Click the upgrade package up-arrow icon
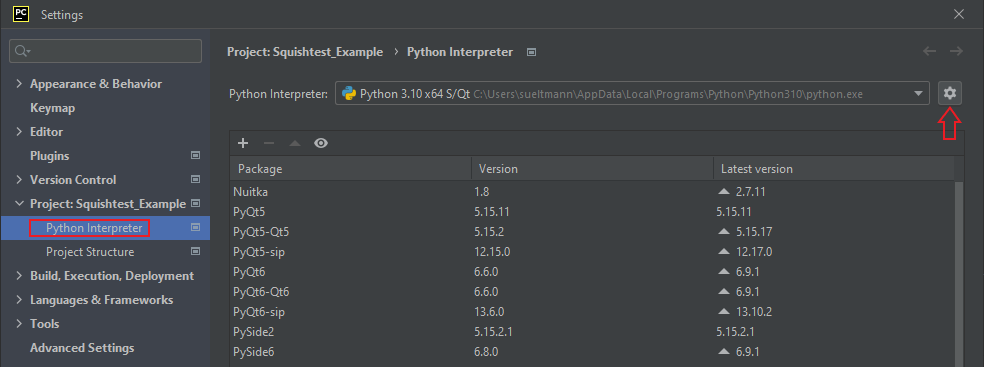 coord(295,143)
